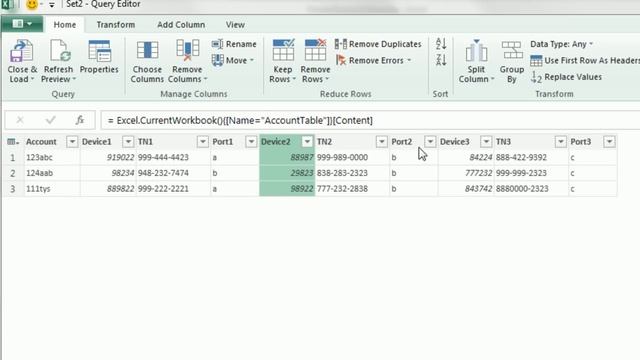The image size is (640, 360).
Task: Open the Device1 column filter dropdown
Action: point(128,142)
